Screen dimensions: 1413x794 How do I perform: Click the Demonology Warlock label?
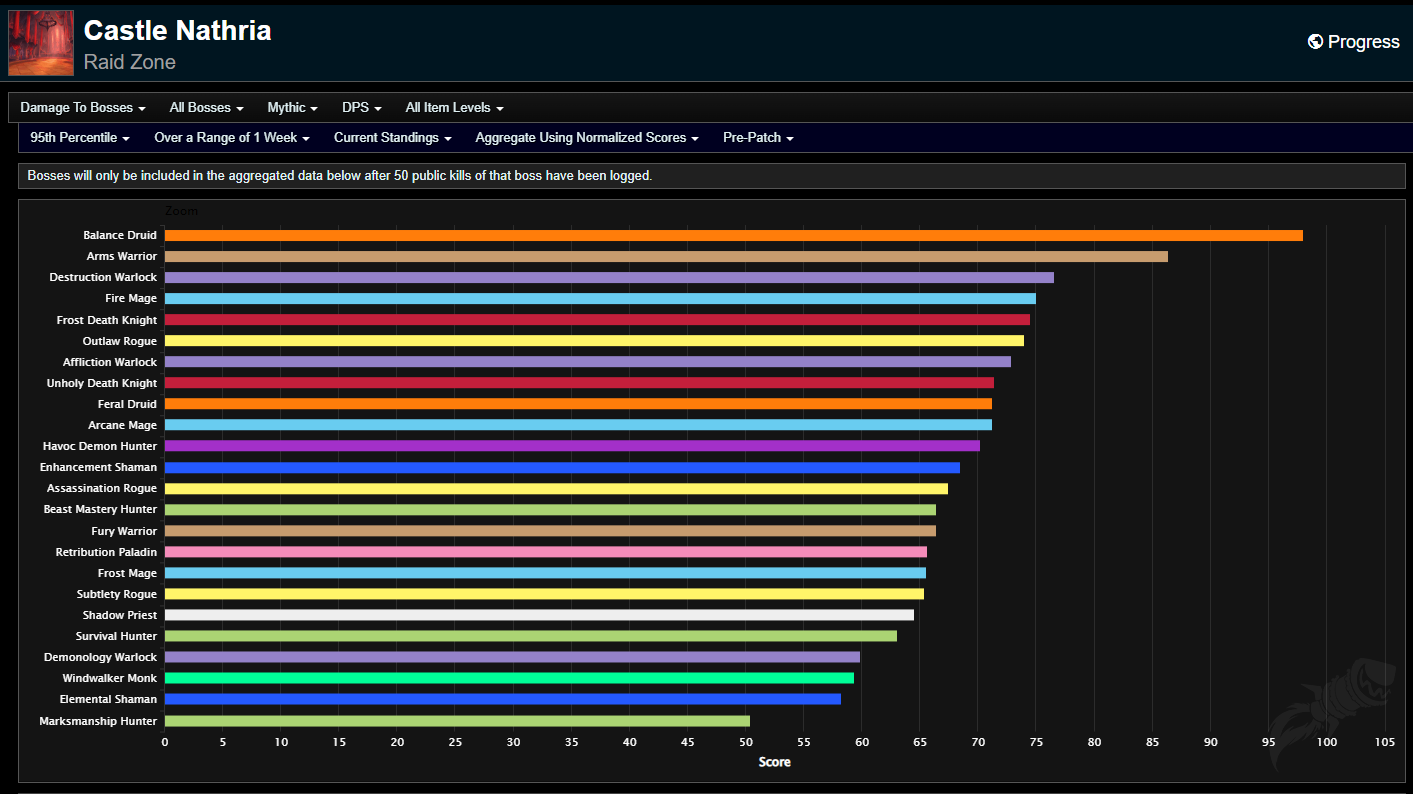point(100,657)
